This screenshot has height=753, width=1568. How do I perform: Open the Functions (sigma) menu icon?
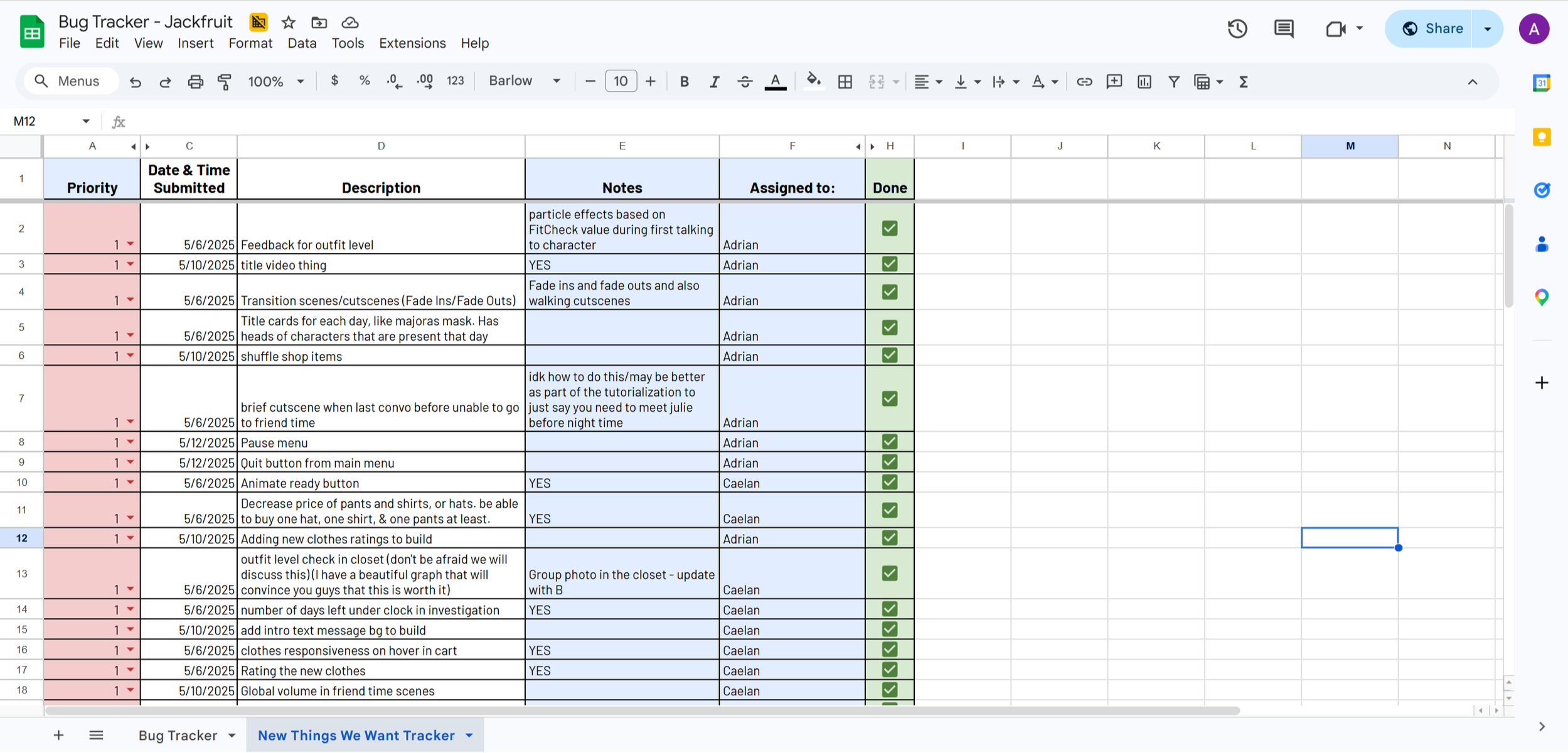coord(1243,81)
